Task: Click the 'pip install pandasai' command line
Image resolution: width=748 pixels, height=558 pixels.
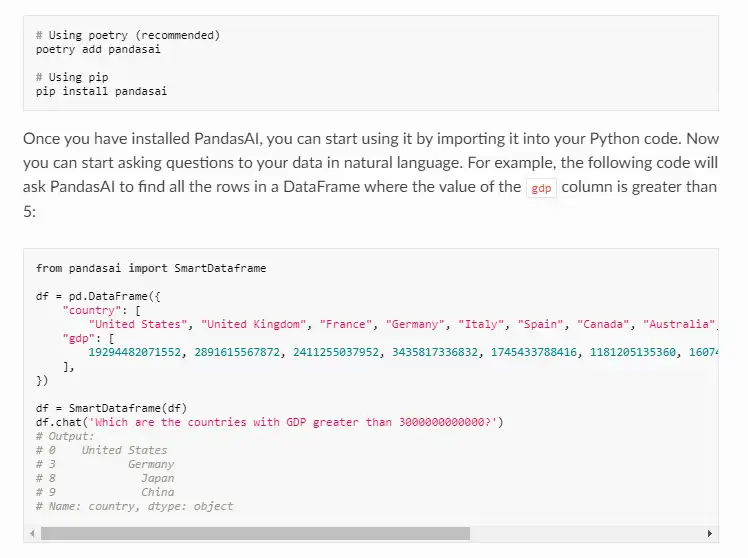Action: pos(102,91)
